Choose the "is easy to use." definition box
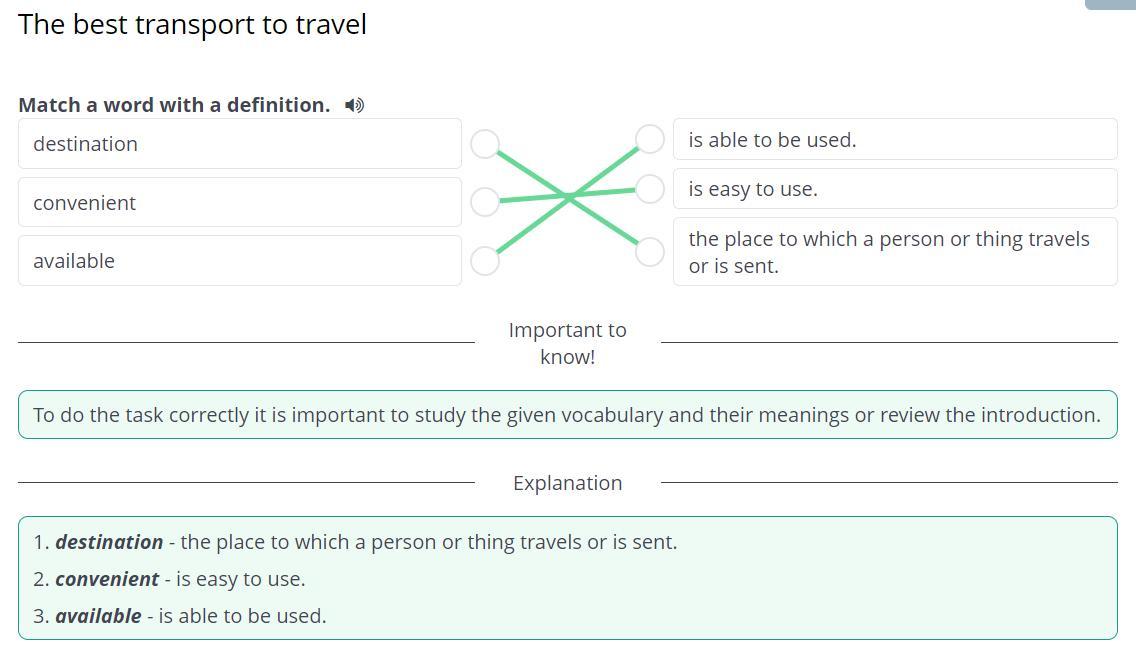Screen dimensions: 1136x672 click(895, 189)
